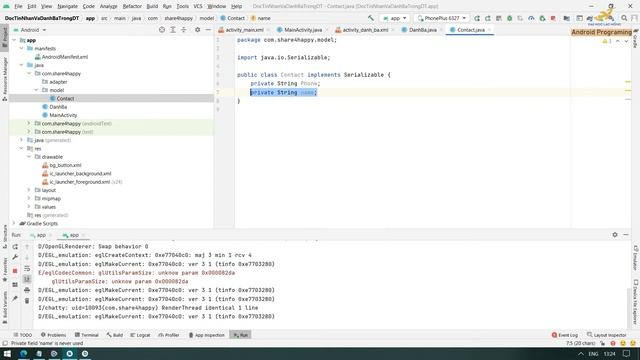Open the Build menu
This screenshot has height=360, width=640.
[152, 6]
